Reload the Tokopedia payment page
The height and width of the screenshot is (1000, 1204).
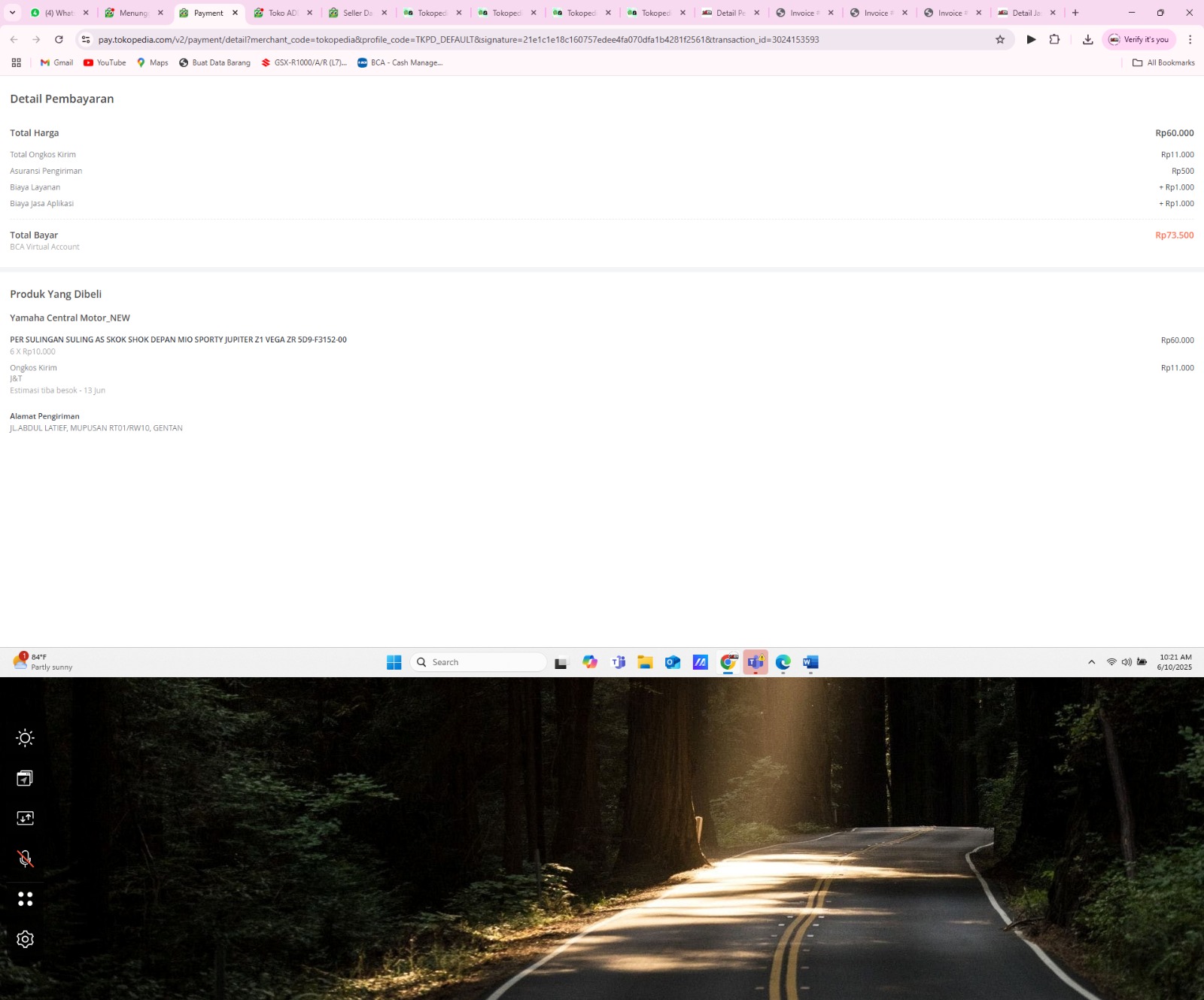click(x=59, y=39)
